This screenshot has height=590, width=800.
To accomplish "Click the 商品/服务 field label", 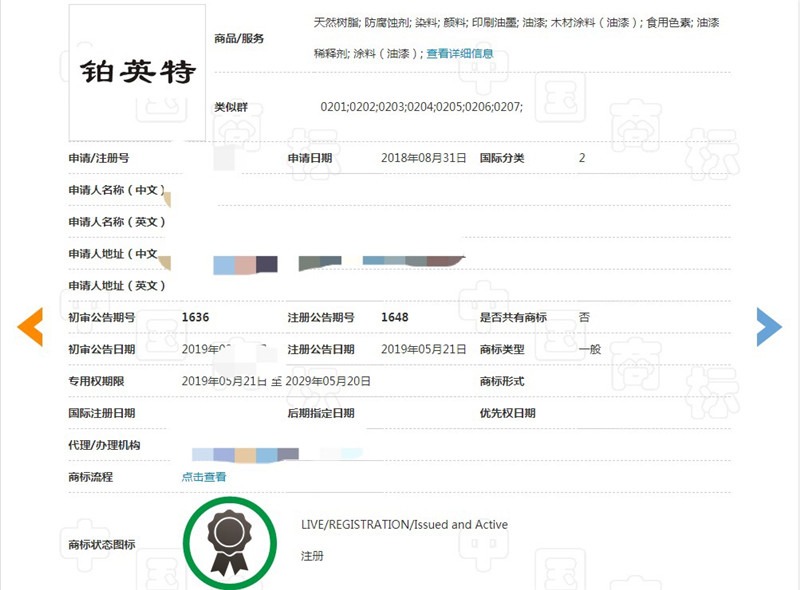I will pos(239,38).
